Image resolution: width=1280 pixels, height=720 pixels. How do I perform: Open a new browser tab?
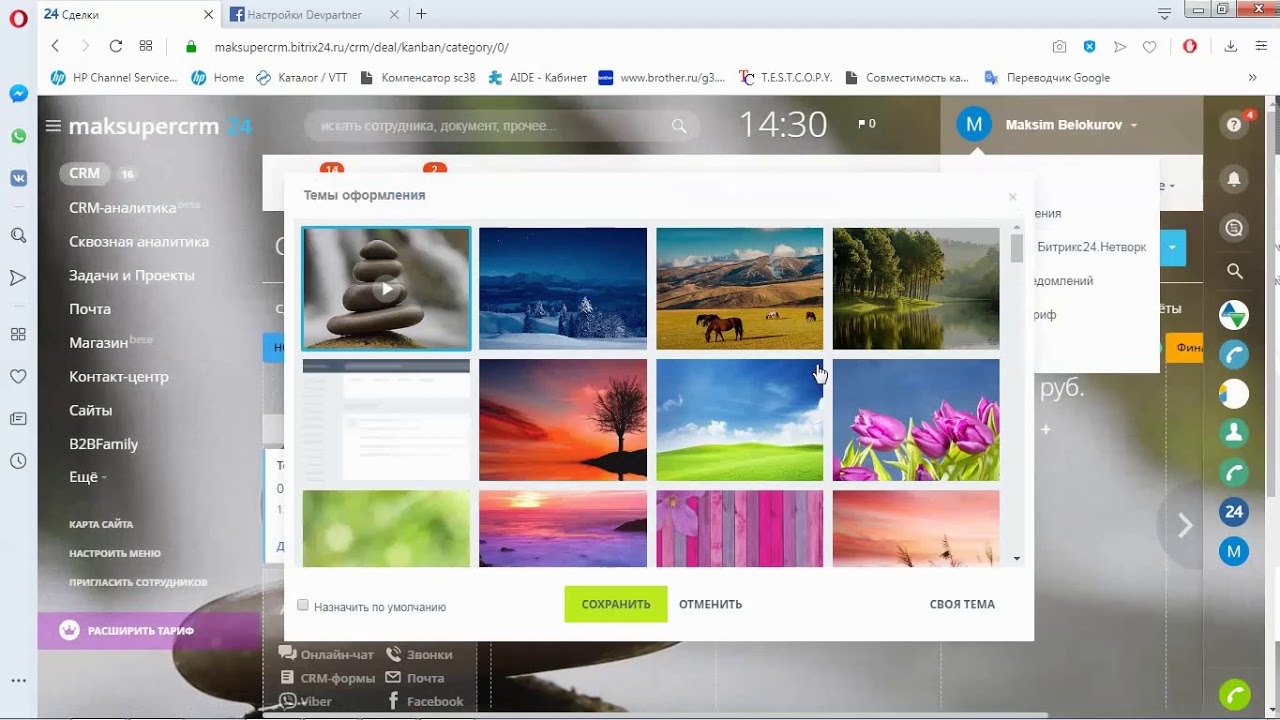[x=421, y=14]
